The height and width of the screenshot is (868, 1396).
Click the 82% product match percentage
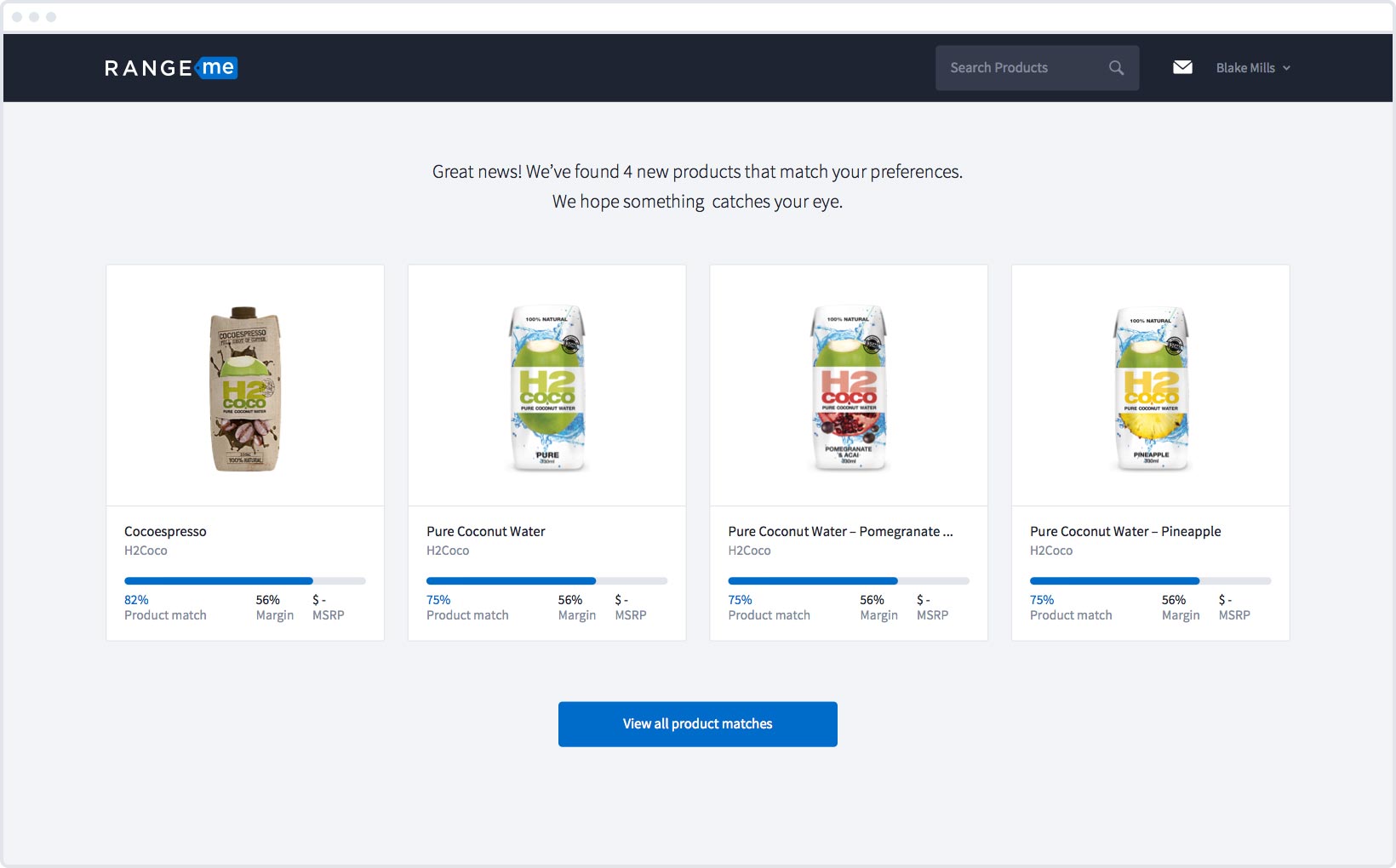tap(136, 600)
